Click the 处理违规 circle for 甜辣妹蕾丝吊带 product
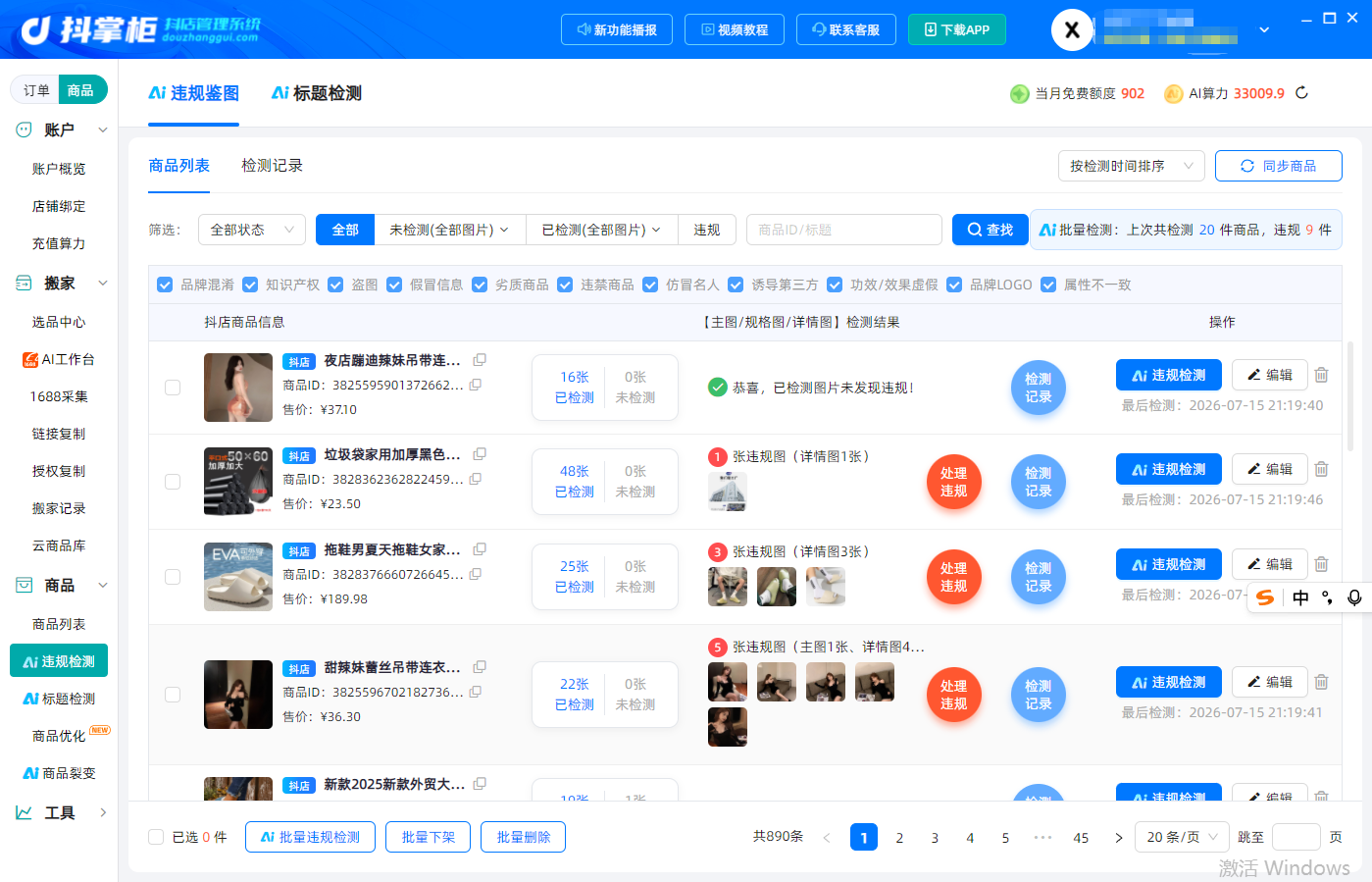The image size is (1372, 882). click(x=953, y=695)
